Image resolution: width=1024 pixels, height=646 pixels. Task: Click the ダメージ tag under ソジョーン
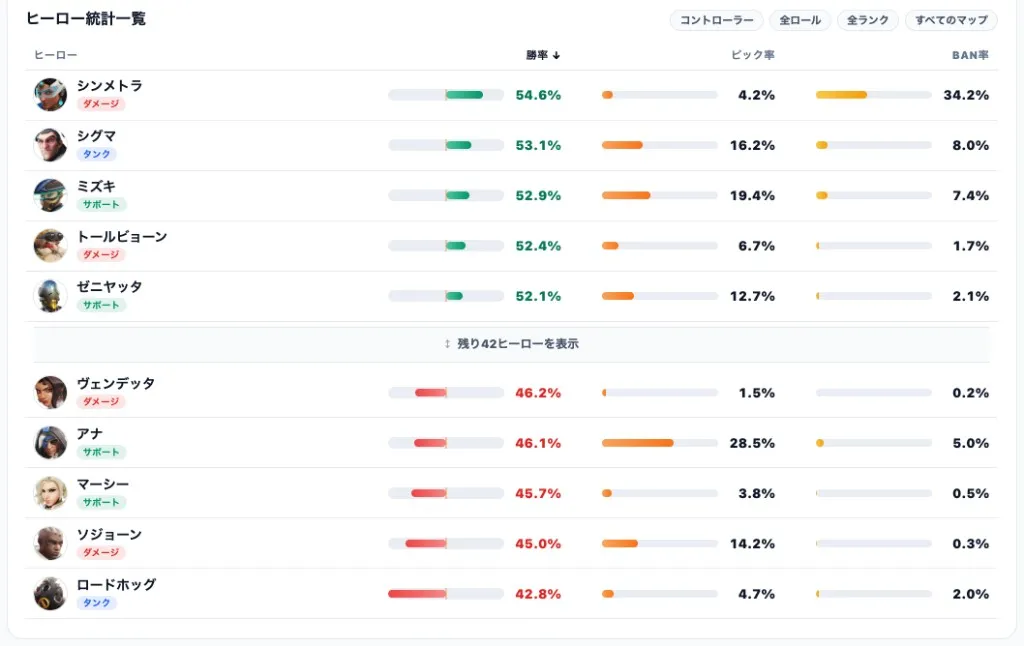click(x=101, y=553)
